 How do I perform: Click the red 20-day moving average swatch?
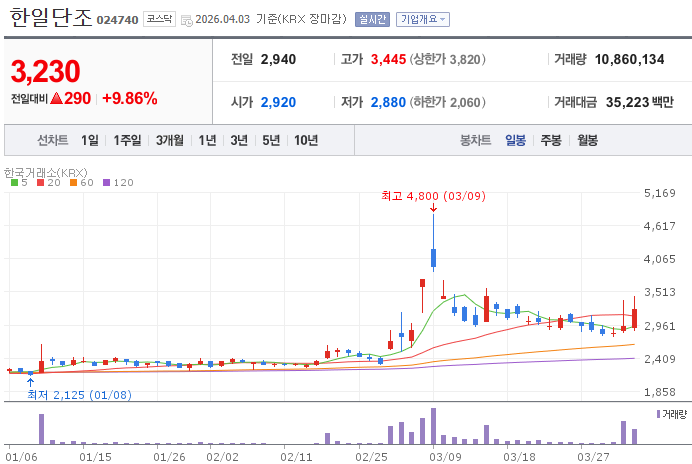point(41,183)
